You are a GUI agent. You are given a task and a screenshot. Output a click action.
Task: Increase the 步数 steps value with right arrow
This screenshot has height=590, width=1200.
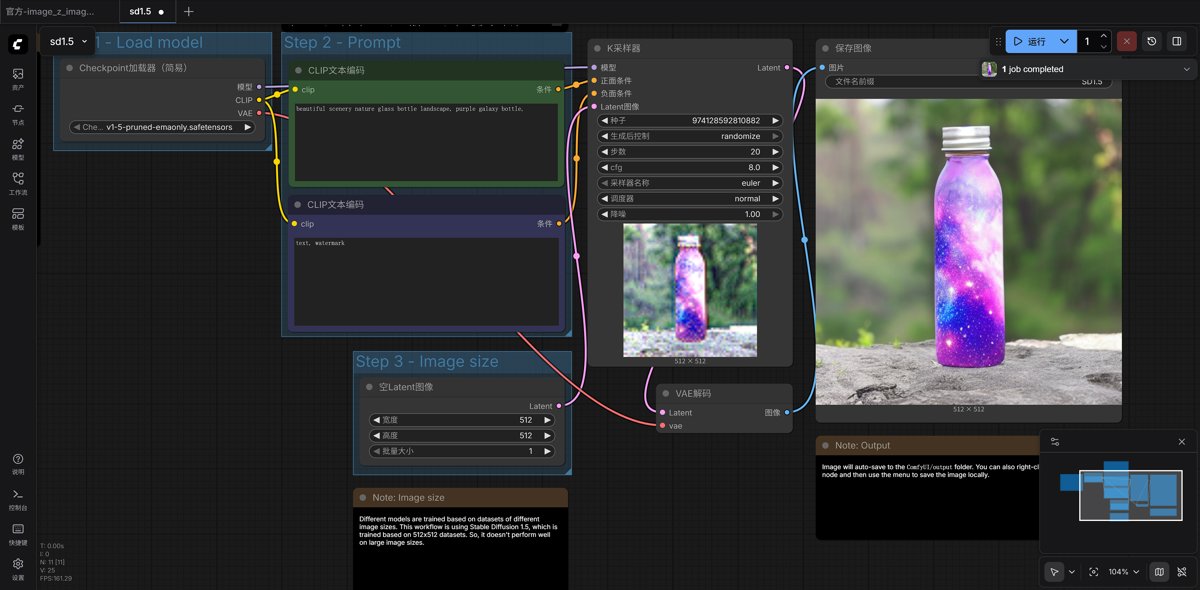coord(775,152)
